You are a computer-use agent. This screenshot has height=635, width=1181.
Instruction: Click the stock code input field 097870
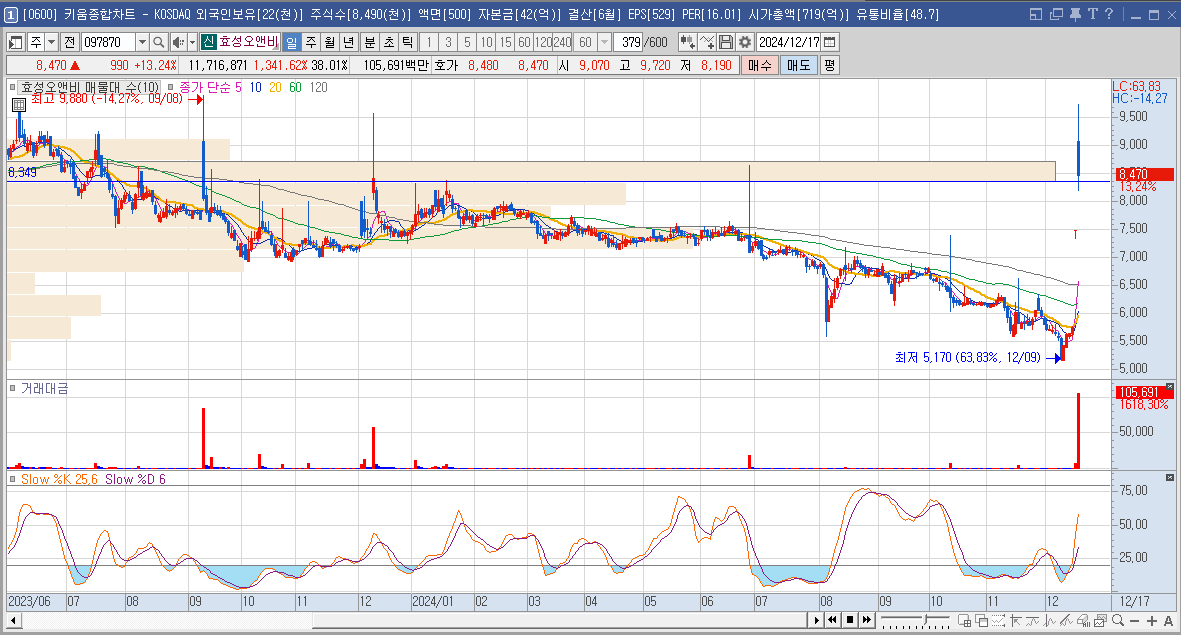click(x=108, y=42)
